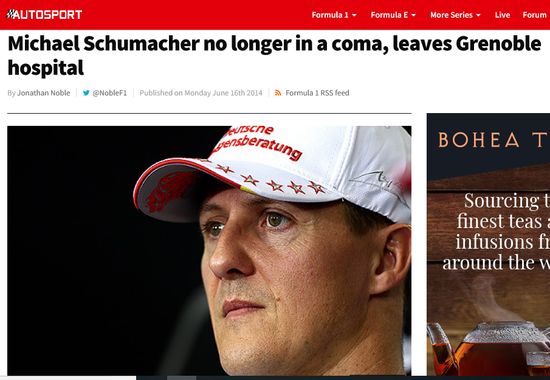The image size is (550, 380).
Task: Open the Formula 1 dropdown menu
Action: 334,15
